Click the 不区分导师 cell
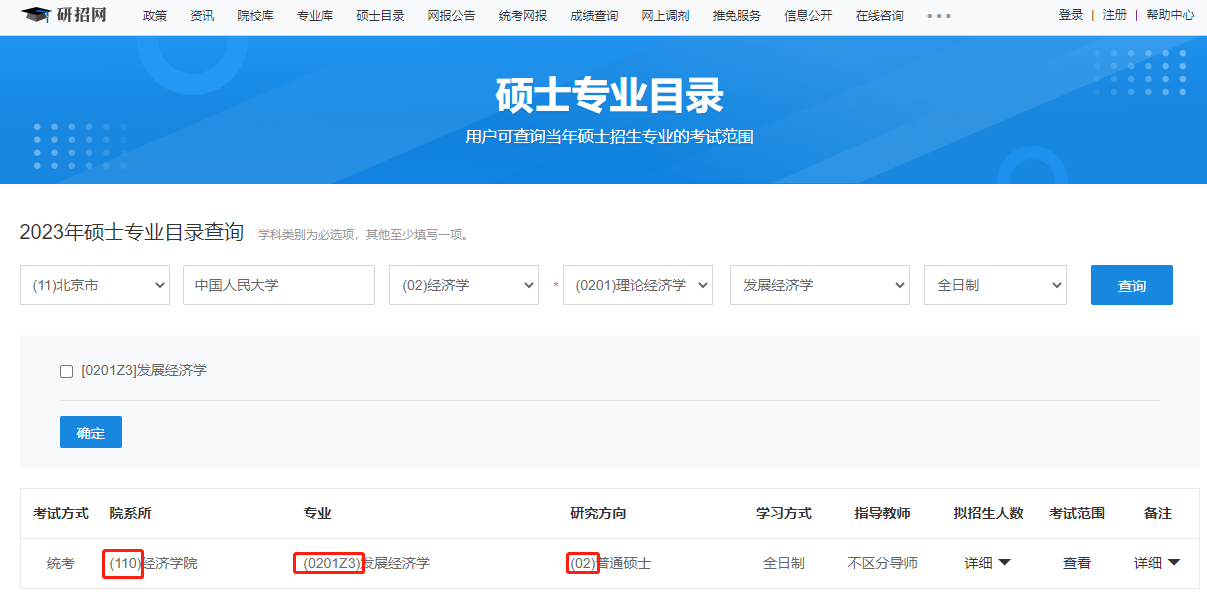 tap(882, 563)
